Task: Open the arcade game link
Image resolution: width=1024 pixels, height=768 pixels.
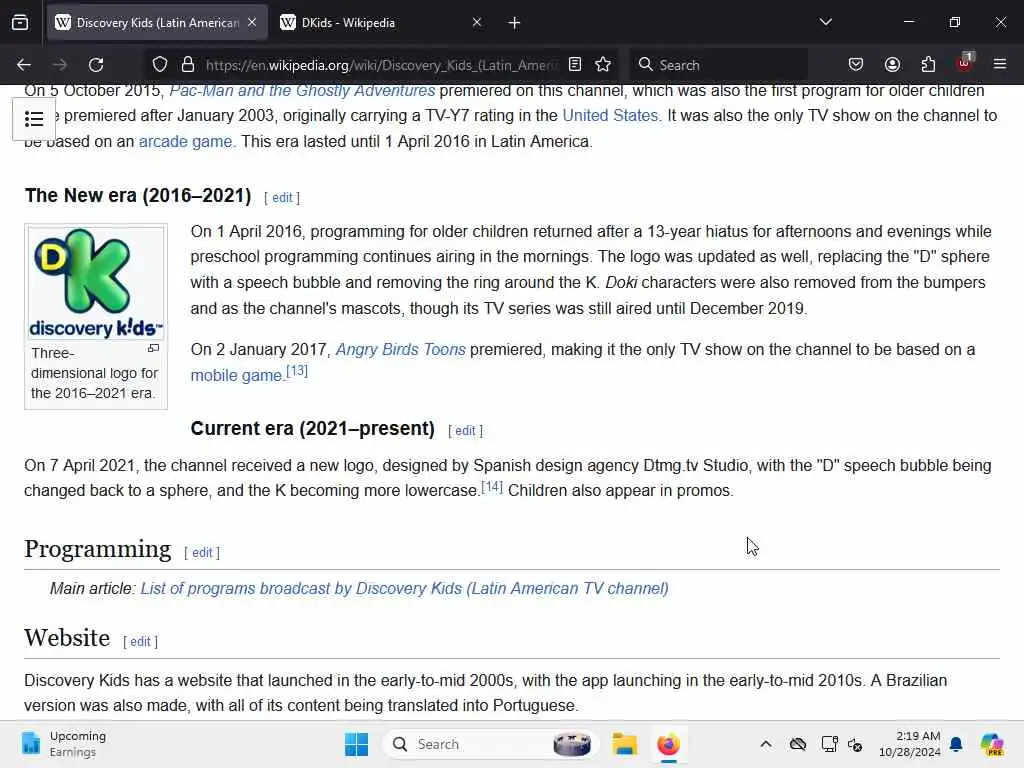Action: (185, 142)
